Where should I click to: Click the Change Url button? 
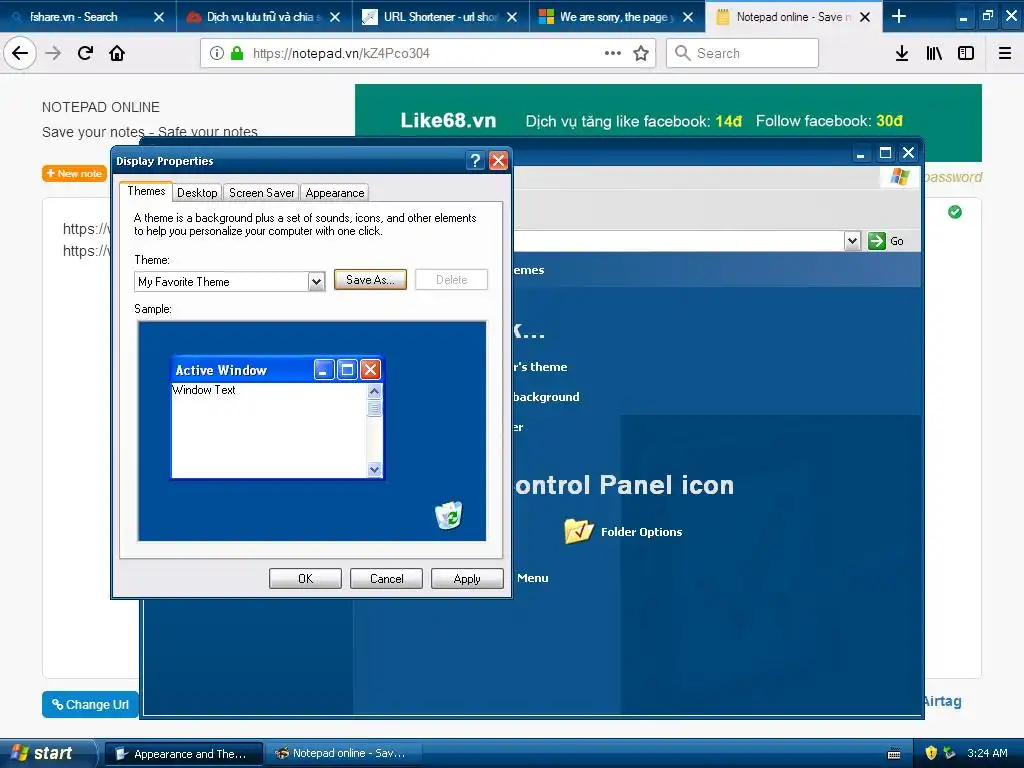click(x=90, y=704)
